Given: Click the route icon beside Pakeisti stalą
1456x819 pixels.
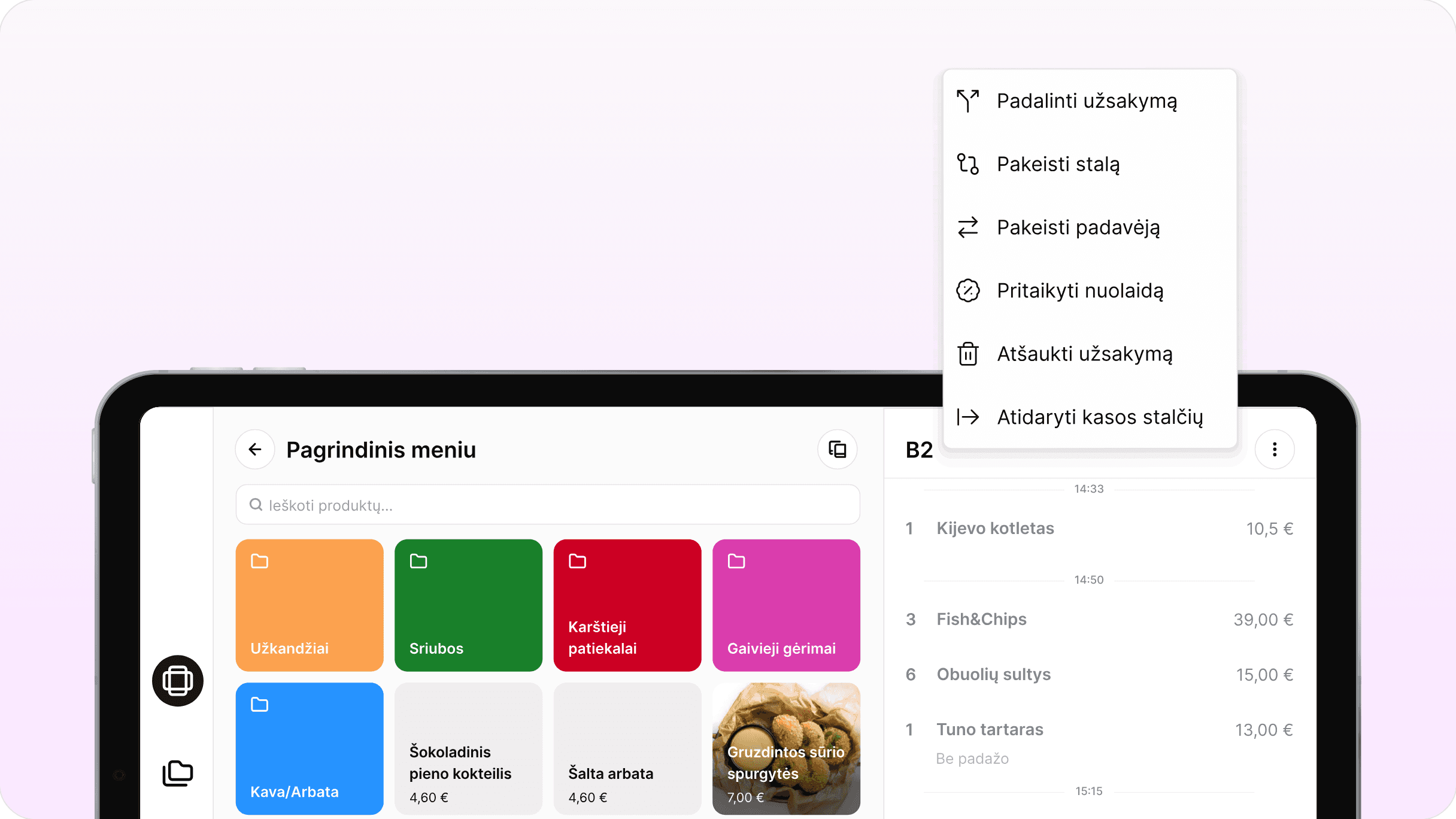Looking at the screenshot, I should pyautogui.click(x=967, y=164).
